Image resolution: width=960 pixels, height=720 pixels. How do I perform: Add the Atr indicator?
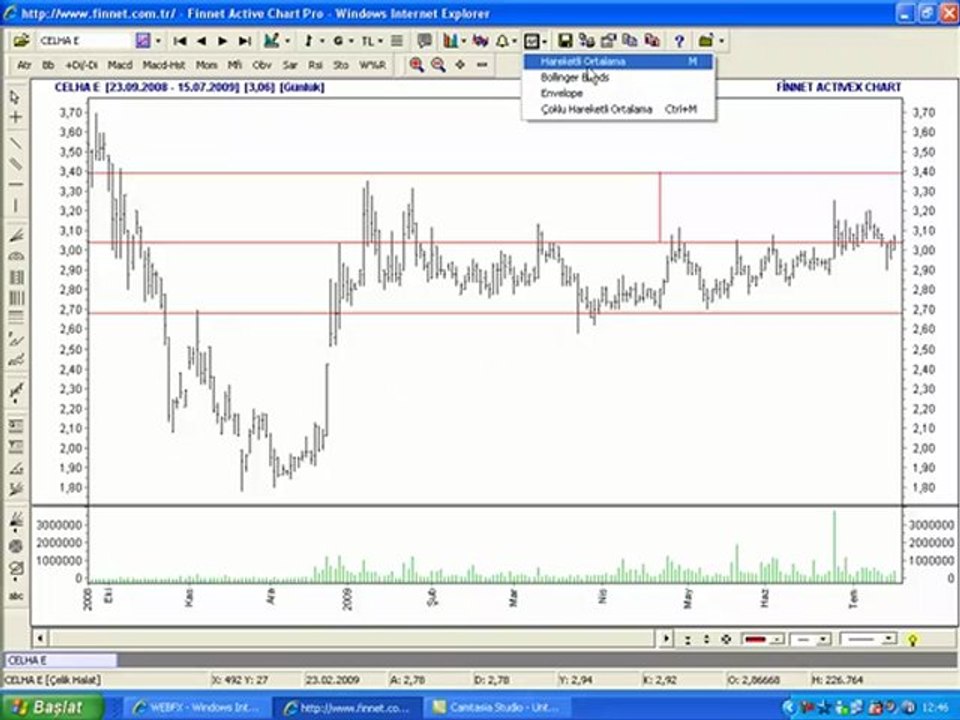[24, 64]
